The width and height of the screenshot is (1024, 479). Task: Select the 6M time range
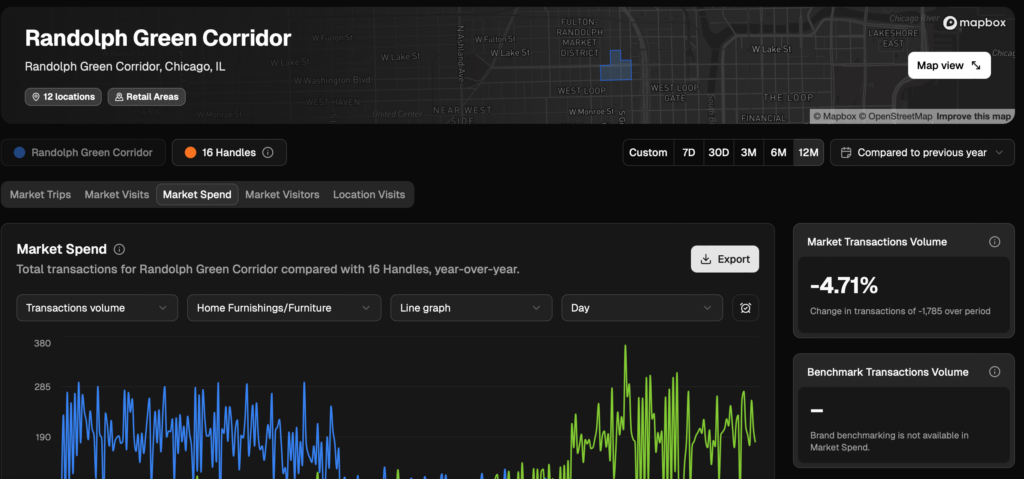click(778, 152)
